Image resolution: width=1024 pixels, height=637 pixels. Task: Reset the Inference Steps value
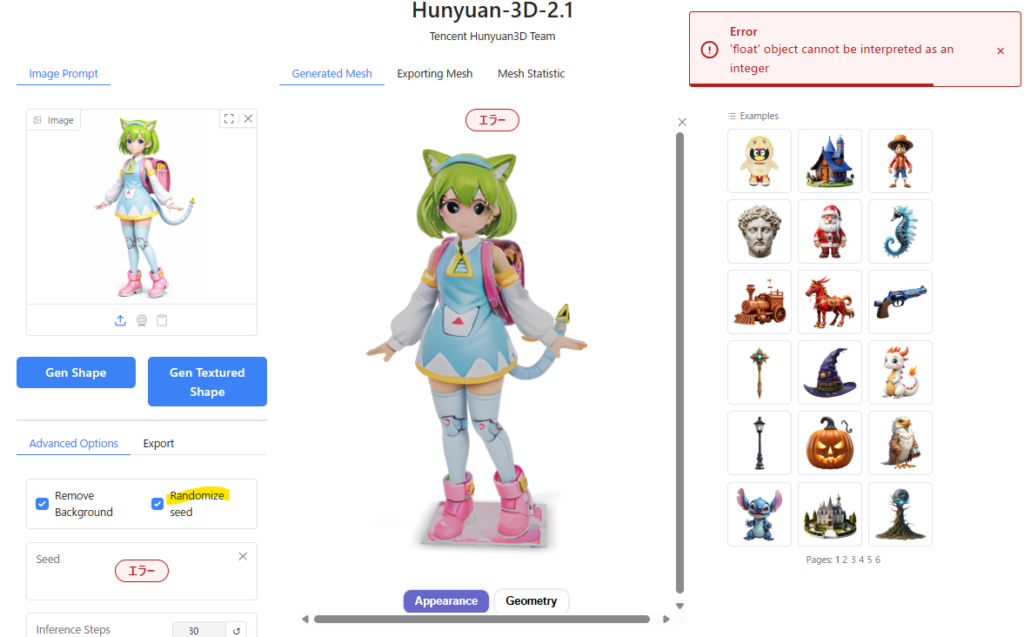tap(237, 630)
